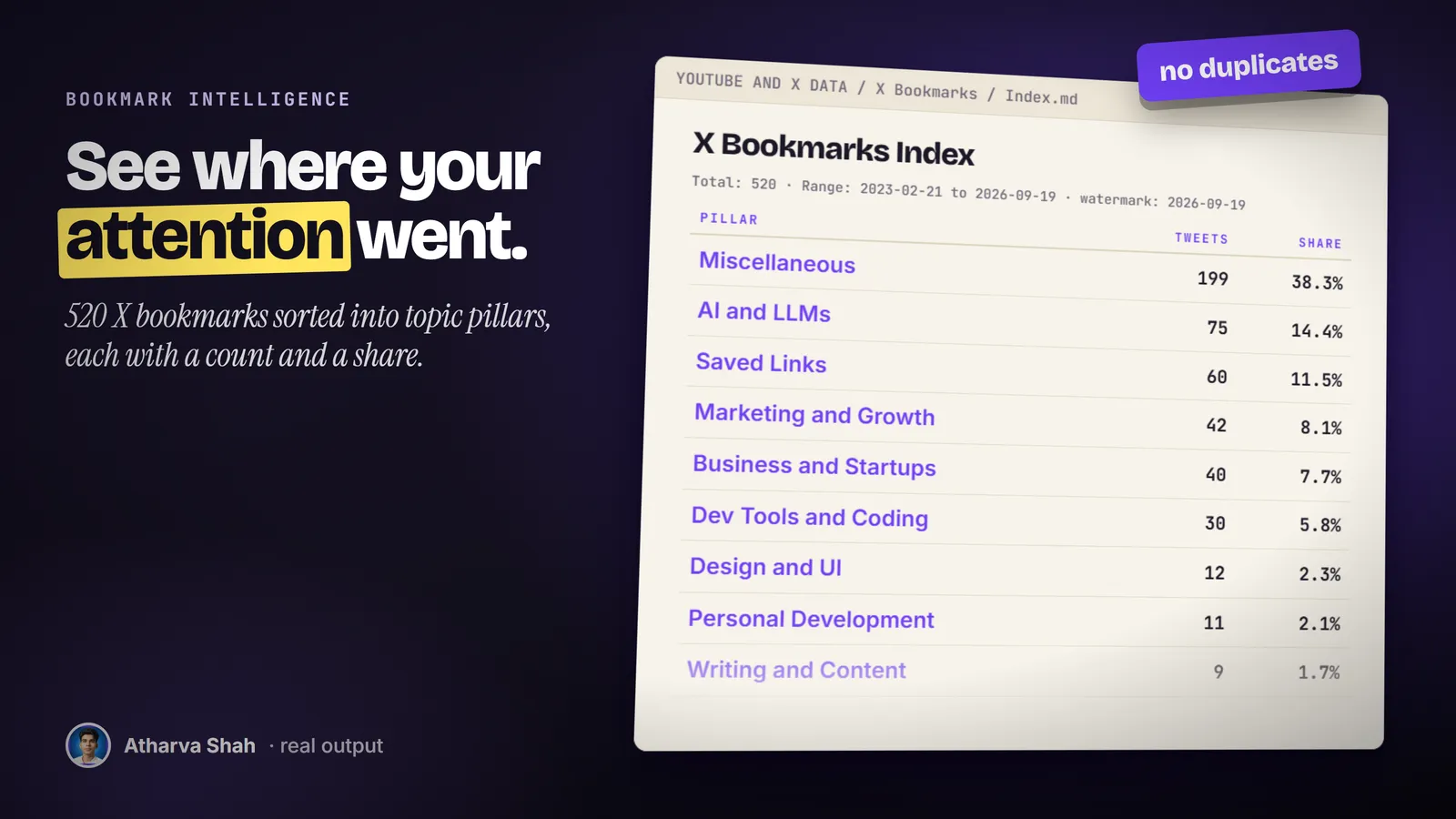
Task: Open the Personal Development pillar
Action: click(811, 619)
